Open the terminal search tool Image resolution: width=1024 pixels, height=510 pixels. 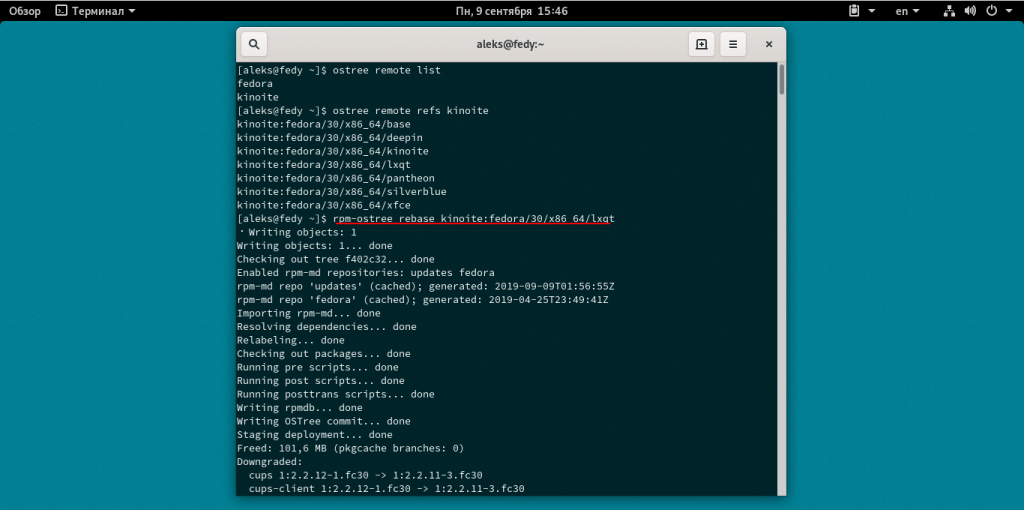click(254, 44)
